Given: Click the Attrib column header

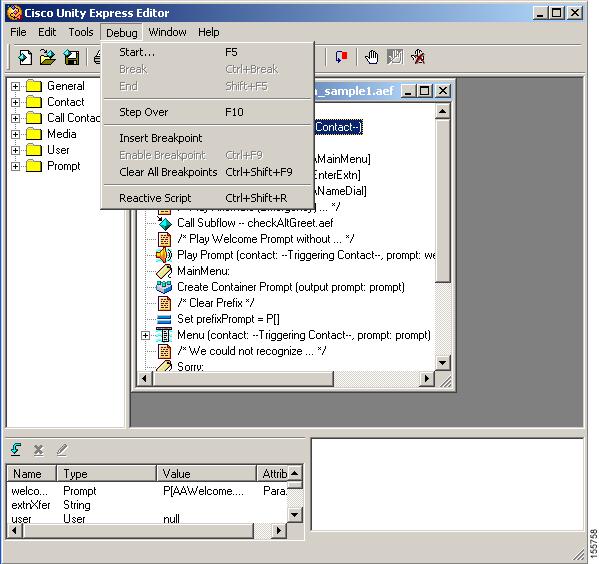Looking at the screenshot, I should [x=272, y=473].
